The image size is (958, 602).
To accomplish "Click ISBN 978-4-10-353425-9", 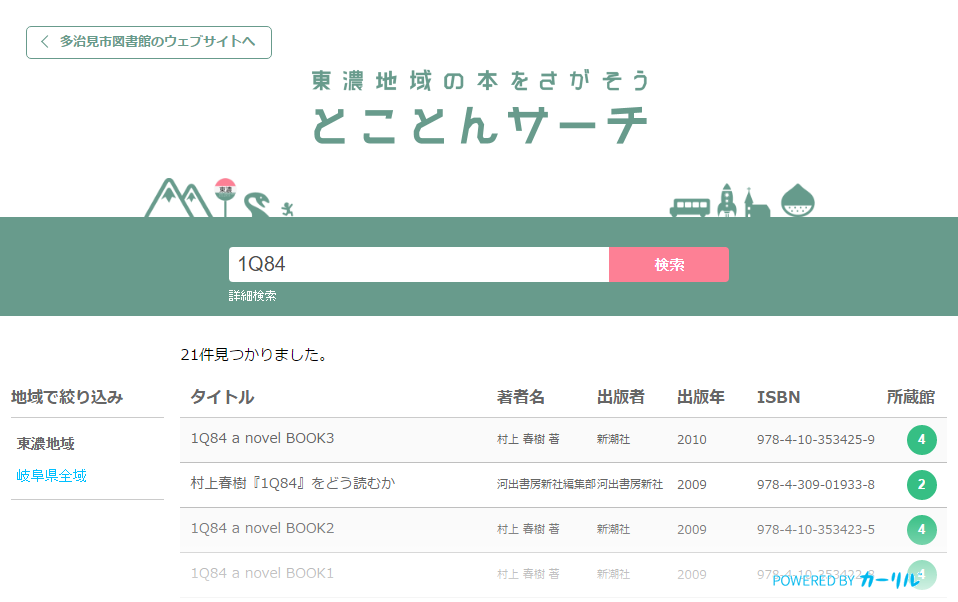I will (816, 439).
